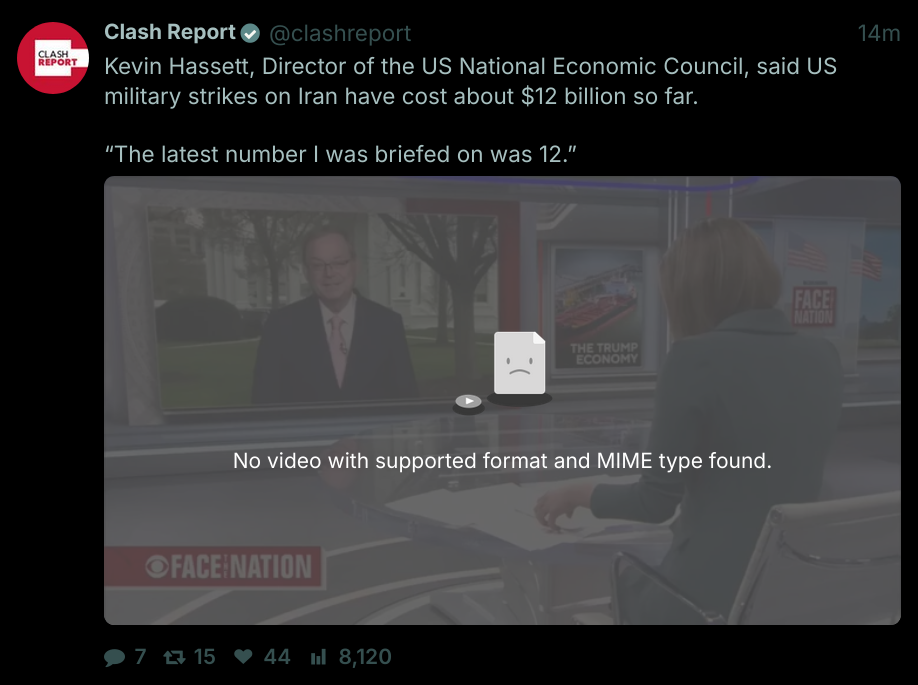The height and width of the screenshot is (685, 918).
Task: Open the post via the 14m timestamp
Action: [x=878, y=34]
